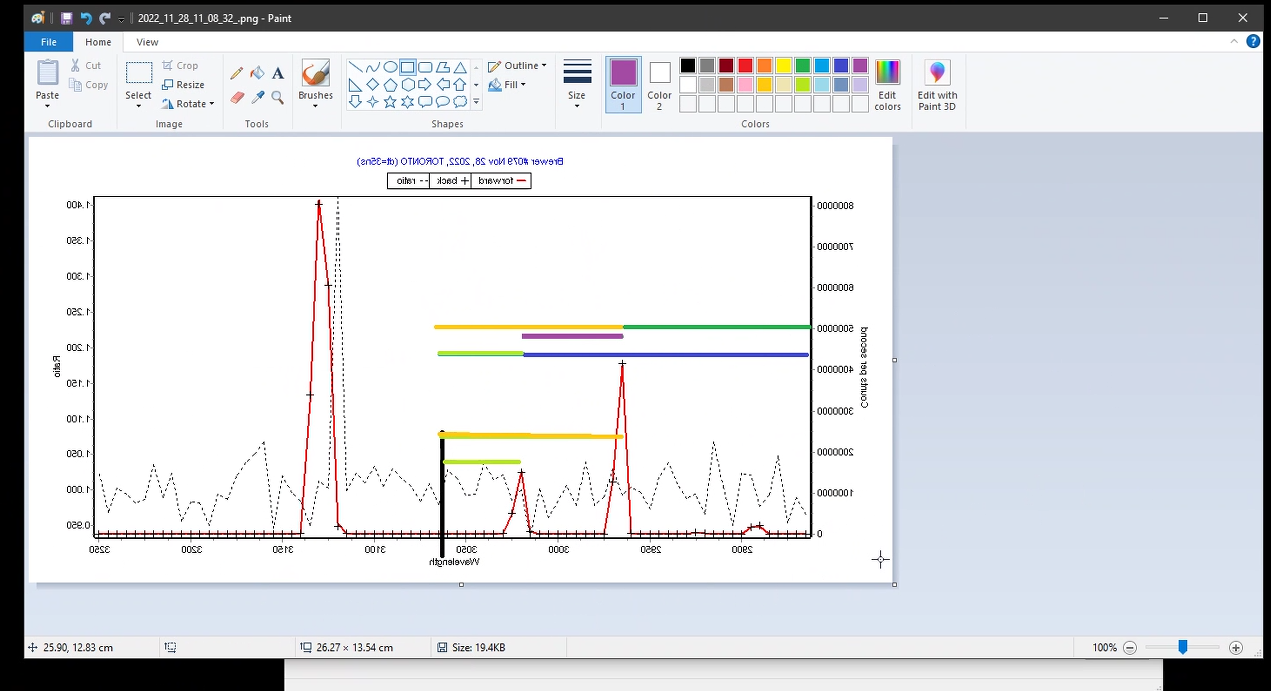The width and height of the screenshot is (1271, 691).
Task: Set Color 1 as the active color slot
Action: click(623, 83)
